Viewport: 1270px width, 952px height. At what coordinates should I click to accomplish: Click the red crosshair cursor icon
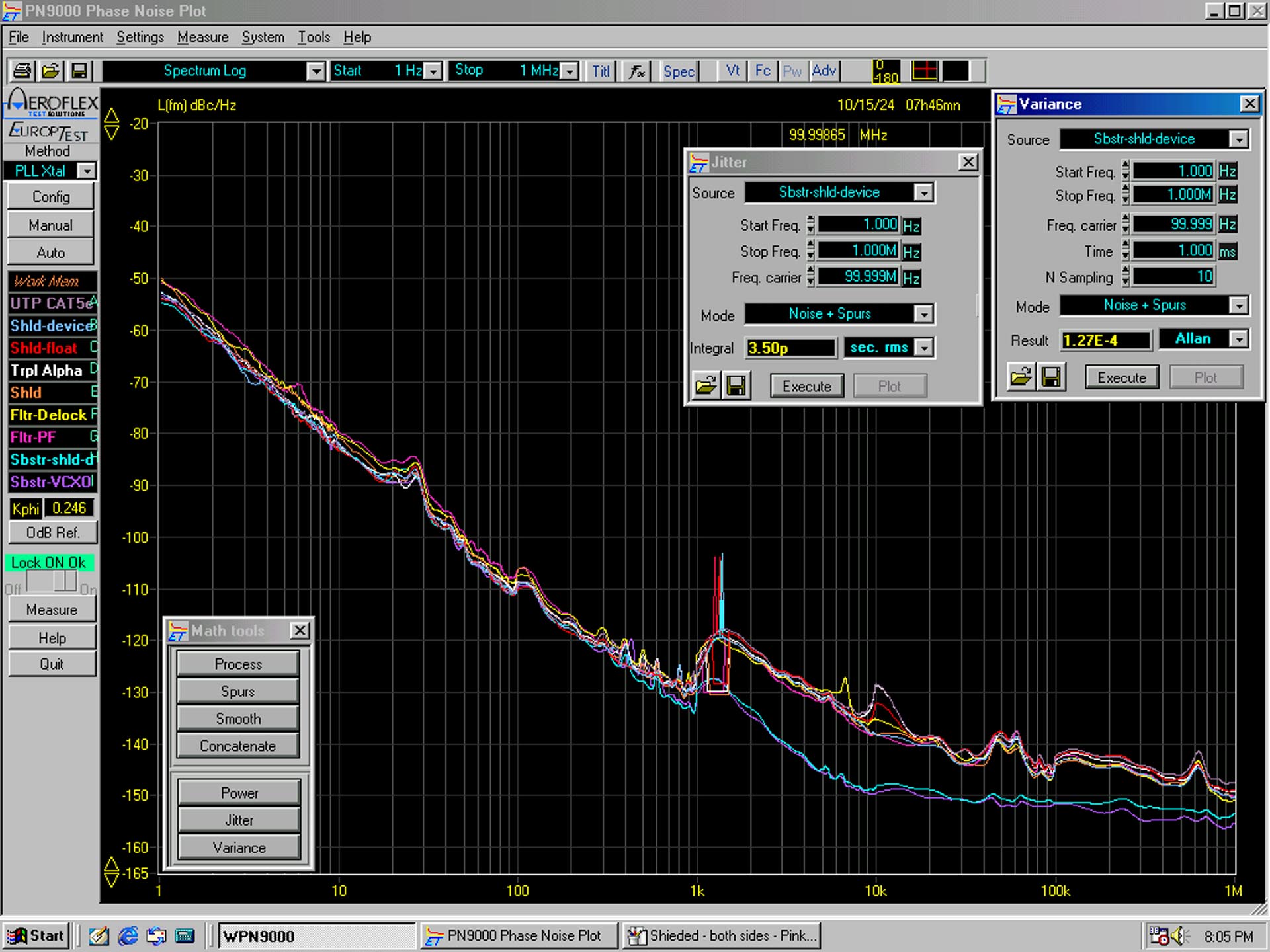pyautogui.click(x=924, y=71)
